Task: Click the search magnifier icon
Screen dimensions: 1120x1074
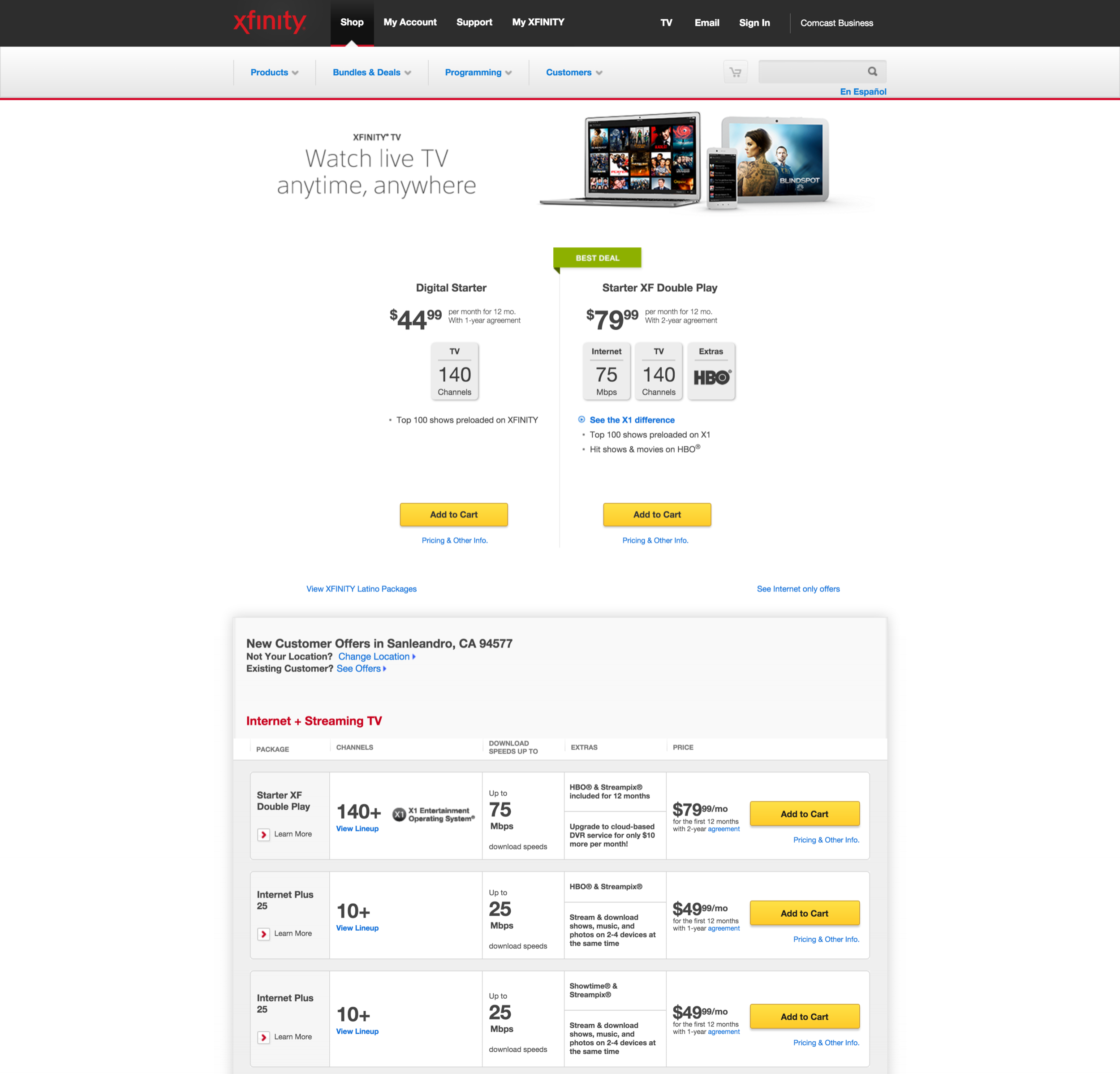Action: 872,71
